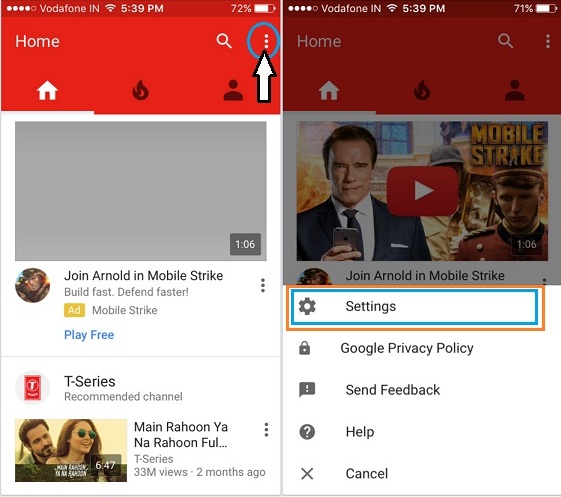Click the question mark help icon

coord(307,432)
